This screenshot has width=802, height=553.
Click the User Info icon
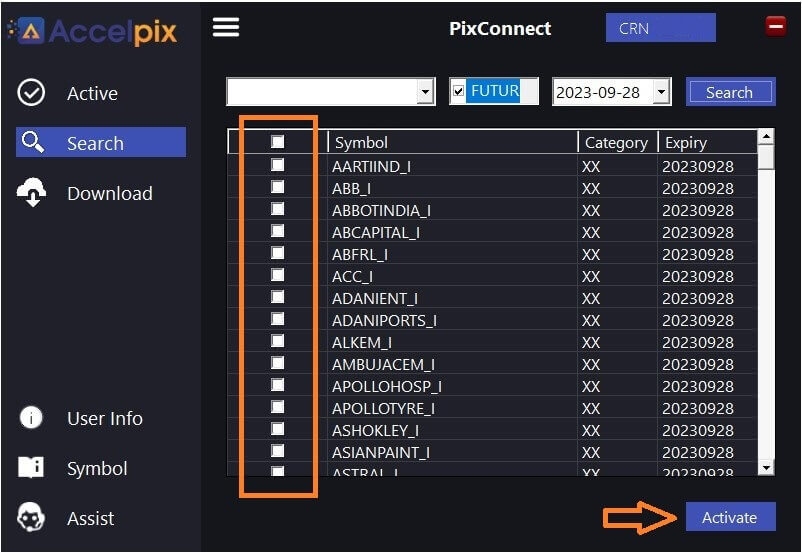31,417
